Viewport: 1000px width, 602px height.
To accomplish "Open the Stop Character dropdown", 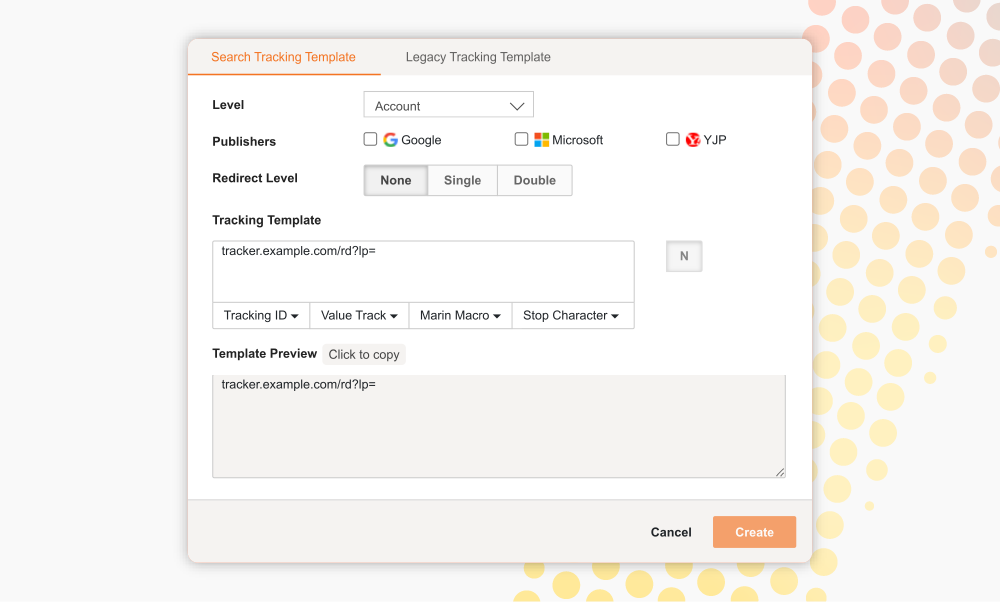I will click(x=573, y=316).
